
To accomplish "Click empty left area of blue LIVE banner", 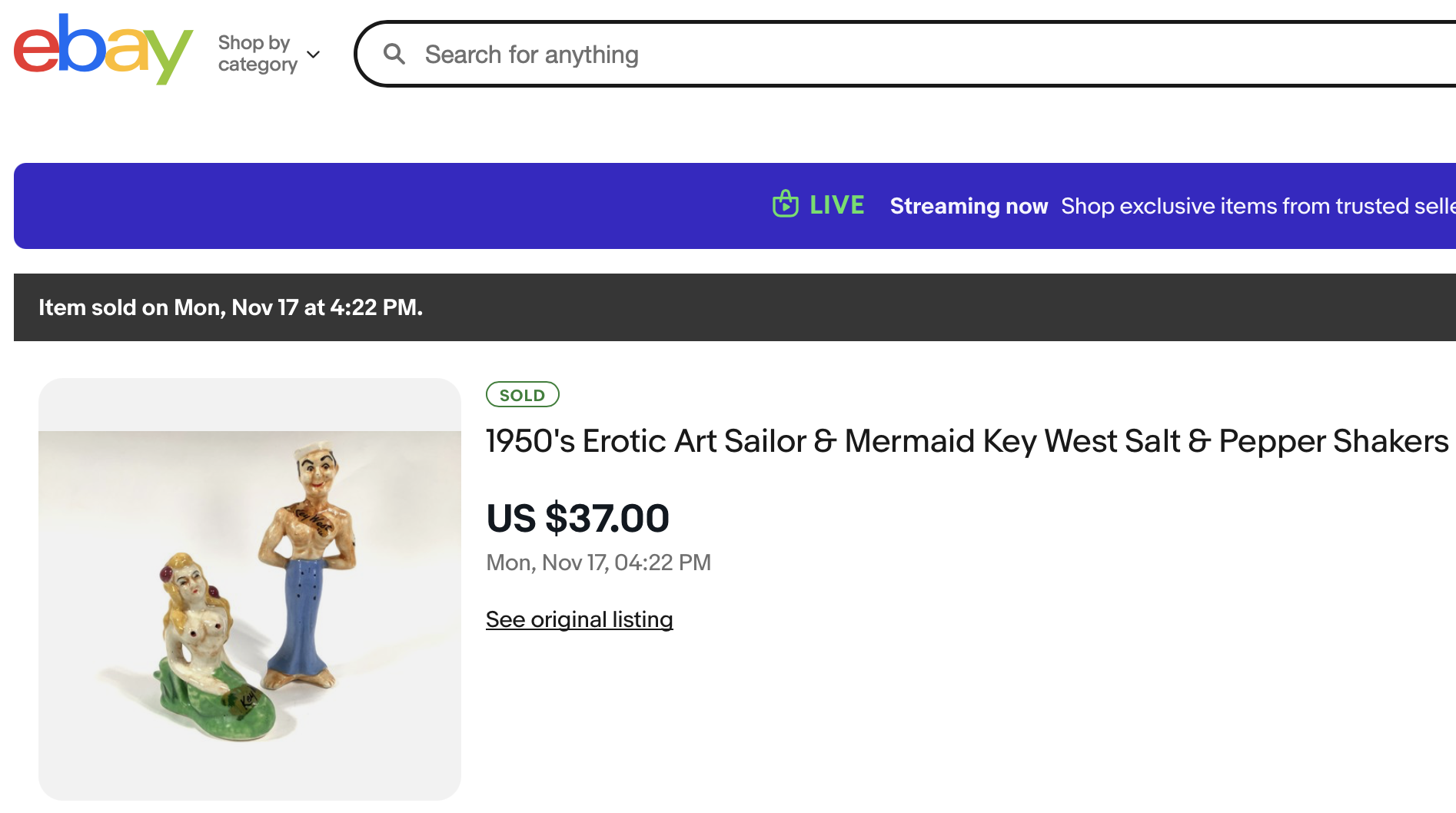I will [307, 206].
